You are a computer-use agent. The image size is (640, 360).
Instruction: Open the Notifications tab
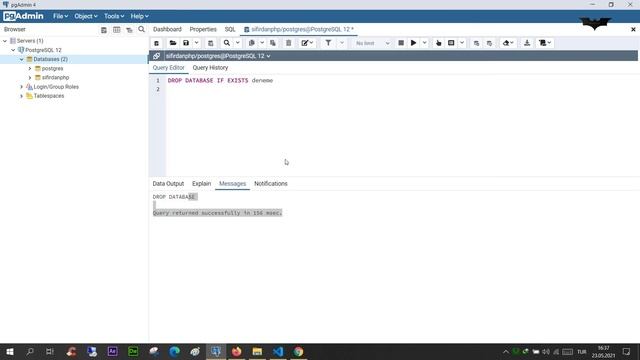[x=271, y=184]
